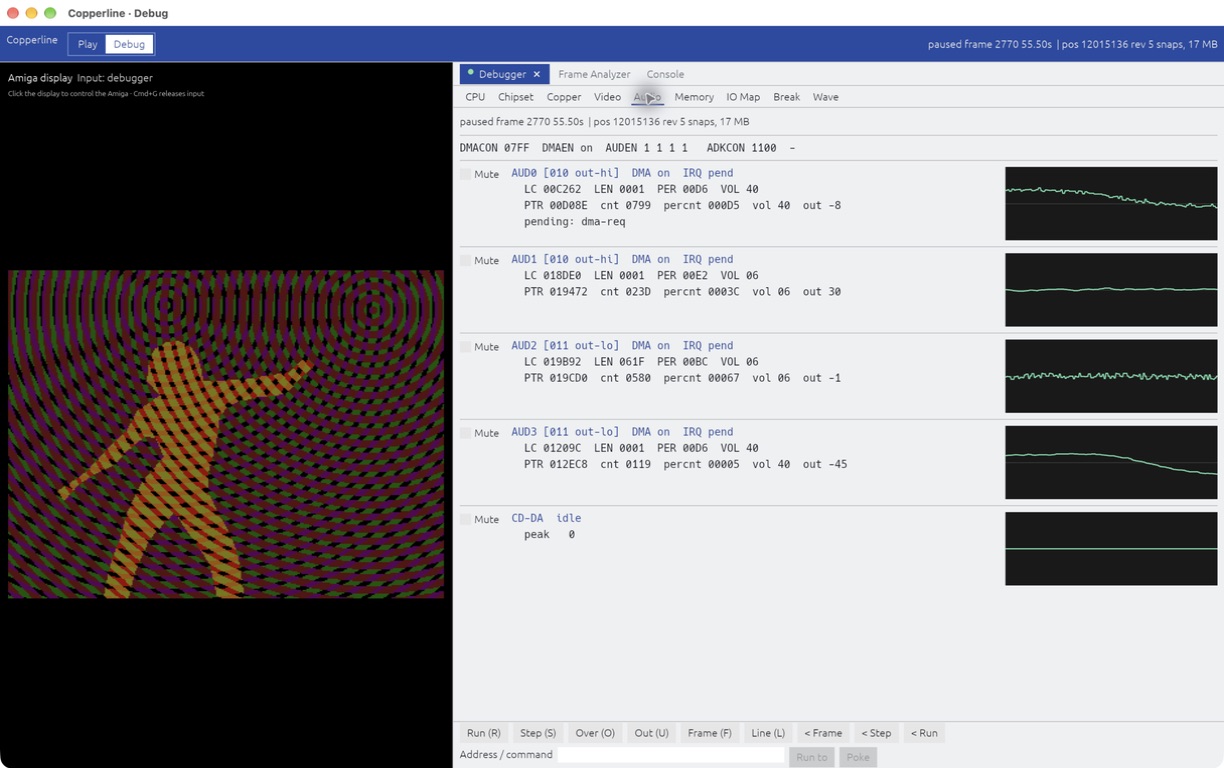Open the Wave sub-tab
Screen dimensions: 1224x768
point(826,97)
